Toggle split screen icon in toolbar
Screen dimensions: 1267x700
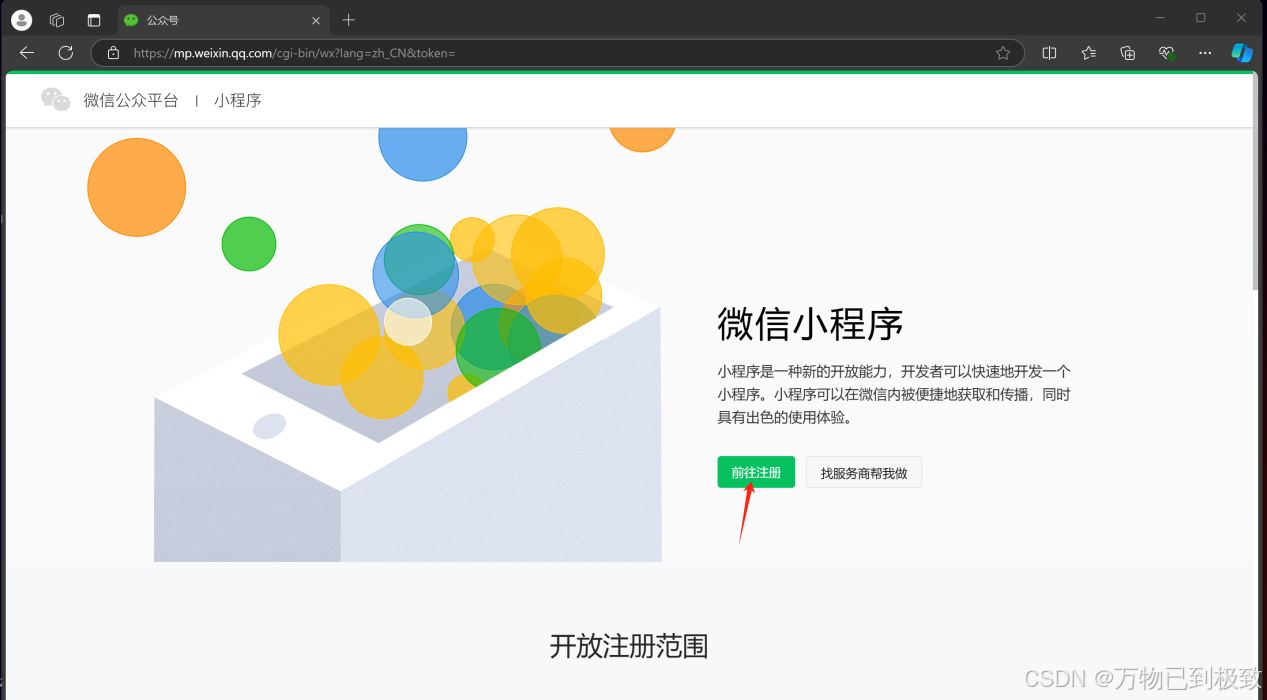1049,53
